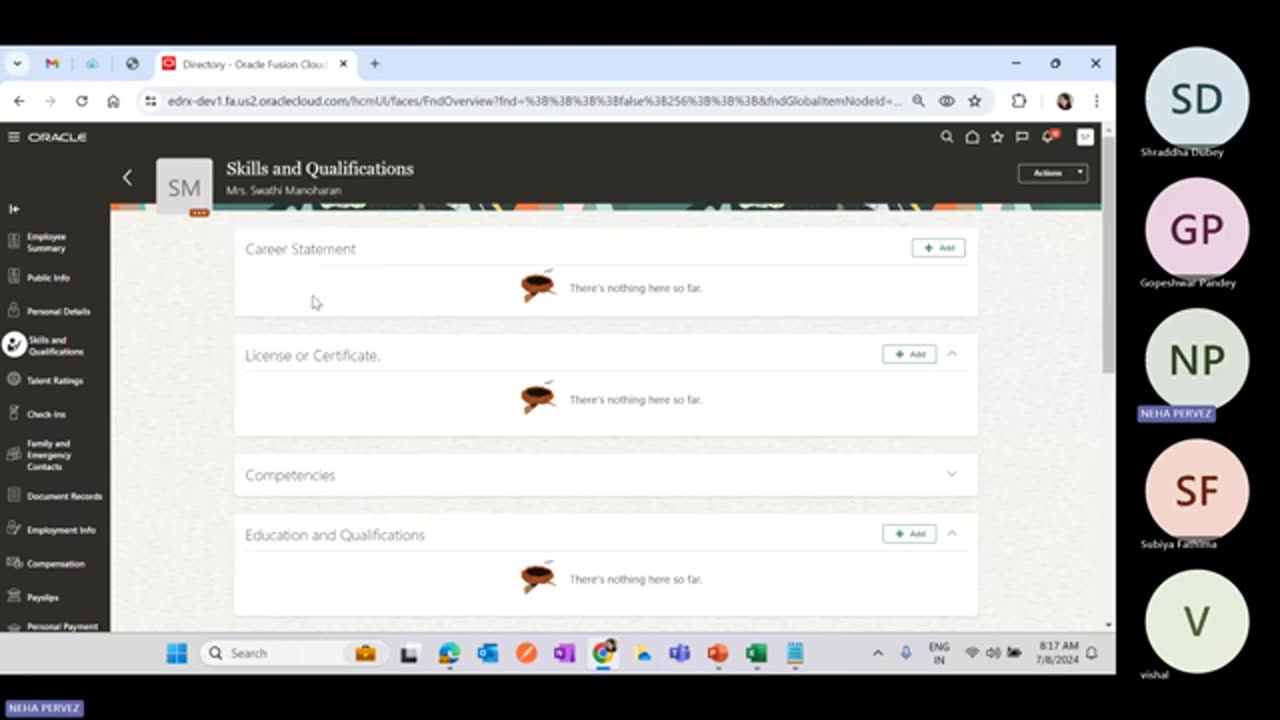This screenshot has width=1280, height=720.
Task: Click the Chrome home button
Action: [113, 101]
